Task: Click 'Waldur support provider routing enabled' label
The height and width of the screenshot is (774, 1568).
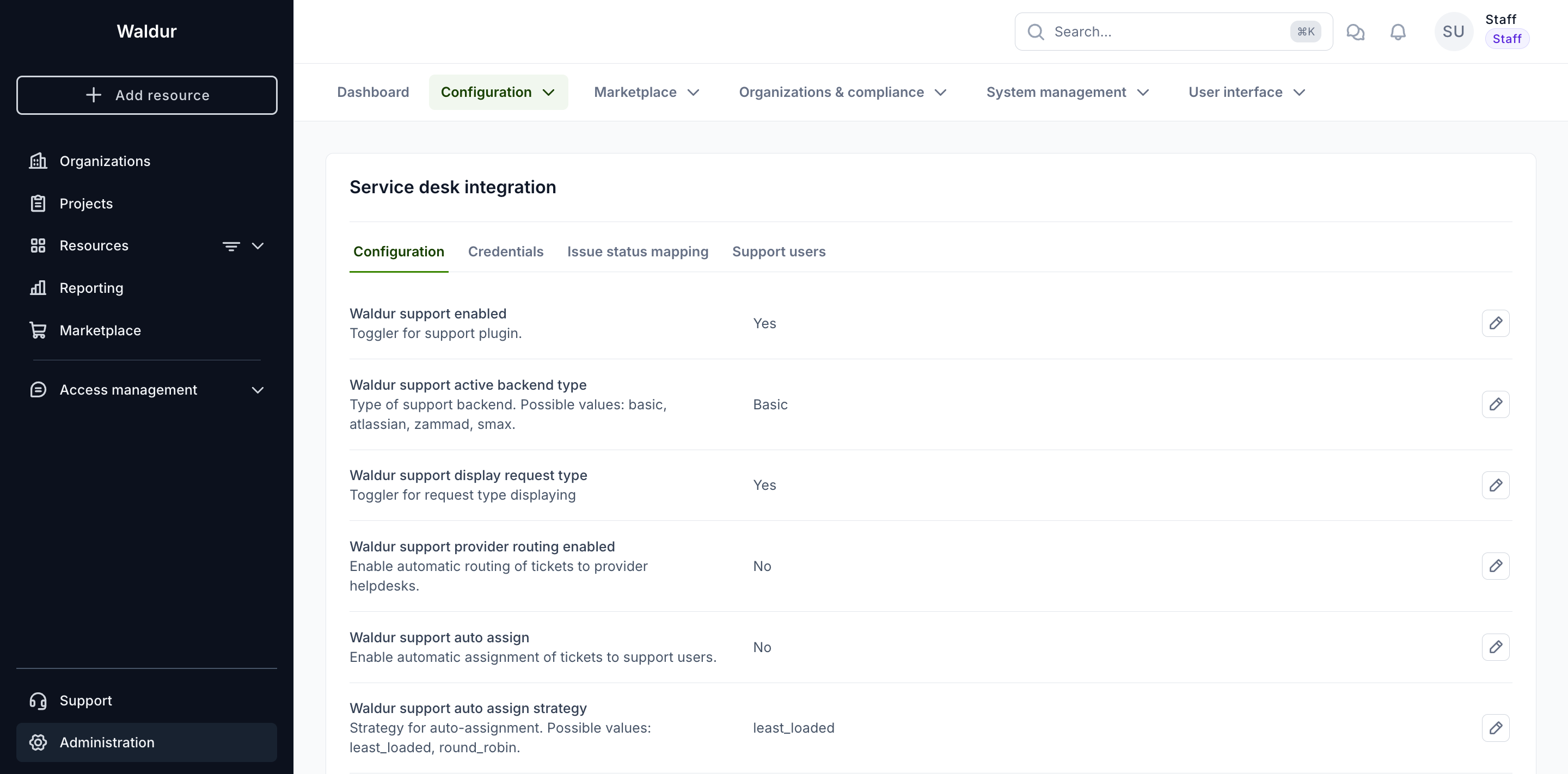Action: pyautogui.click(x=482, y=546)
